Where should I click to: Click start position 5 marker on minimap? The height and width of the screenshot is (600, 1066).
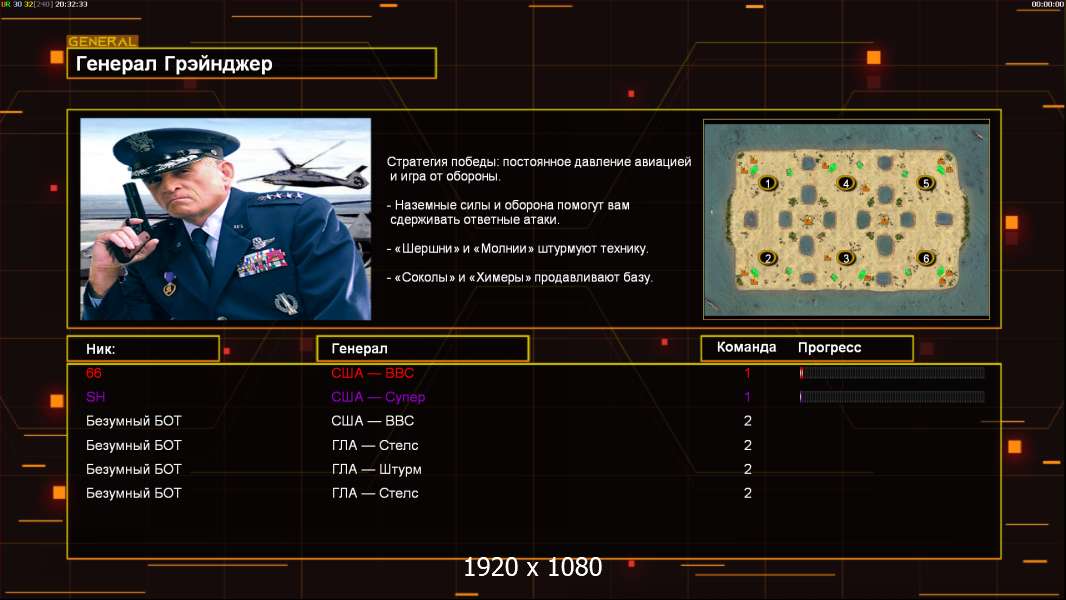pyautogui.click(x=925, y=183)
